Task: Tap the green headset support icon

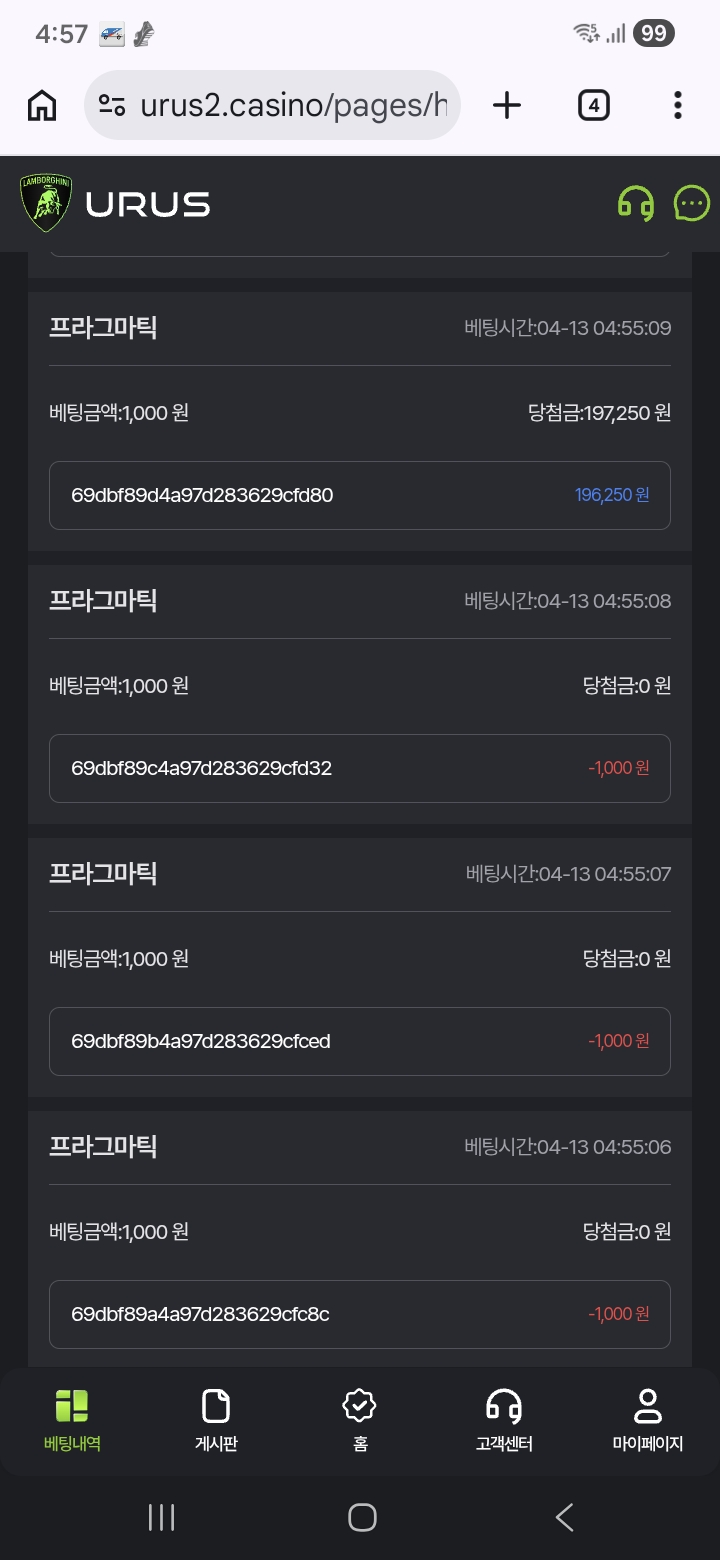Action: [636, 204]
